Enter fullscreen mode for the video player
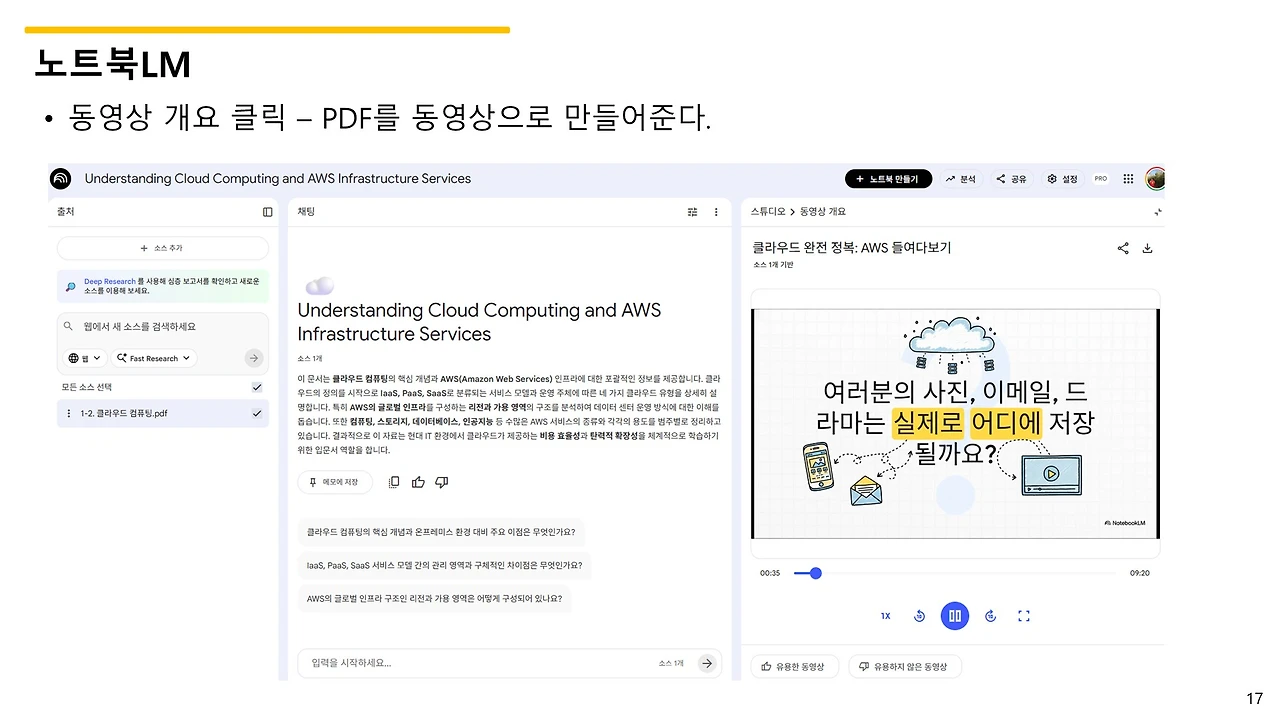Viewport: 1280px width, 720px height. click(1024, 616)
